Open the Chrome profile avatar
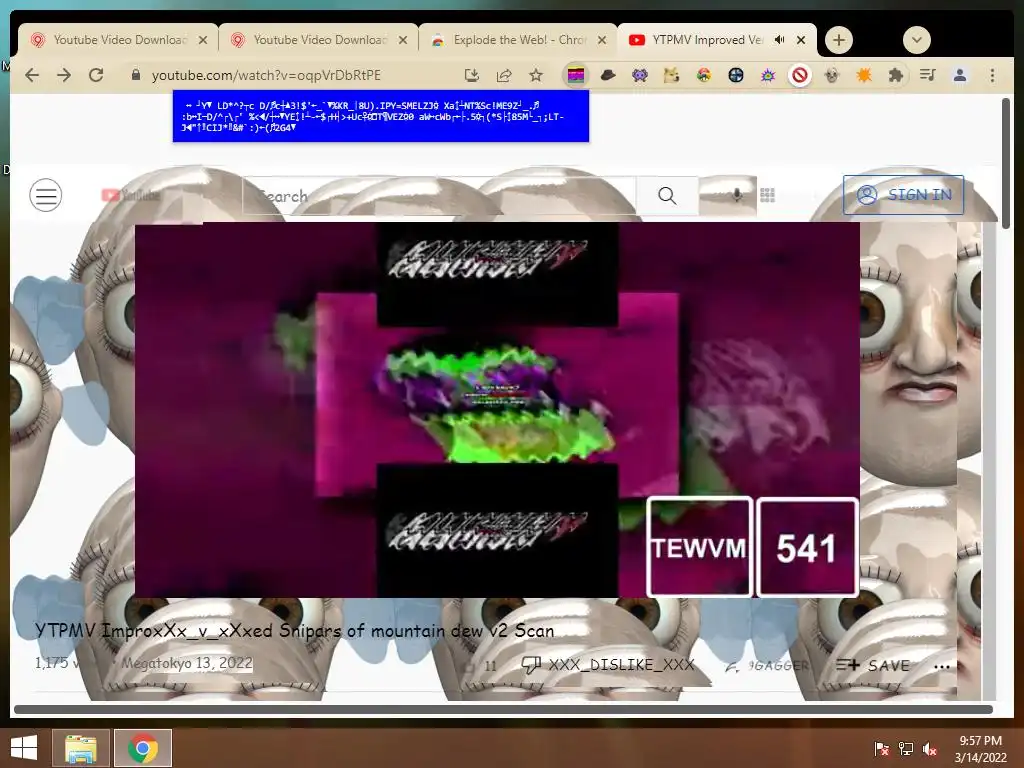Image resolution: width=1024 pixels, height=768 pixels. click(x=960, y=75)
